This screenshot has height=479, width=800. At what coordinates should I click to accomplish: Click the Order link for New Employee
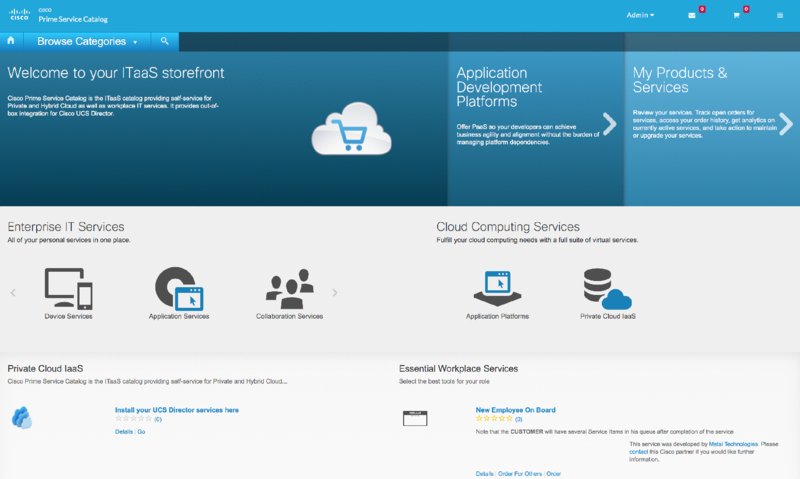(x=553, y=474)
